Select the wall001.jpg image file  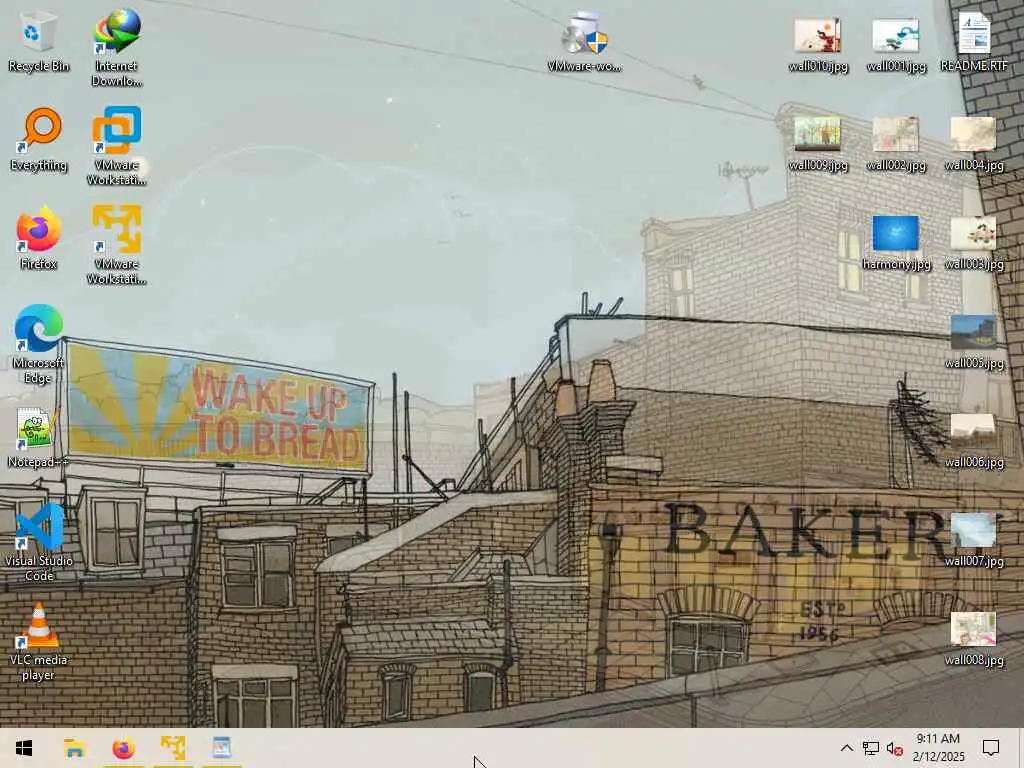coord(896,44)
